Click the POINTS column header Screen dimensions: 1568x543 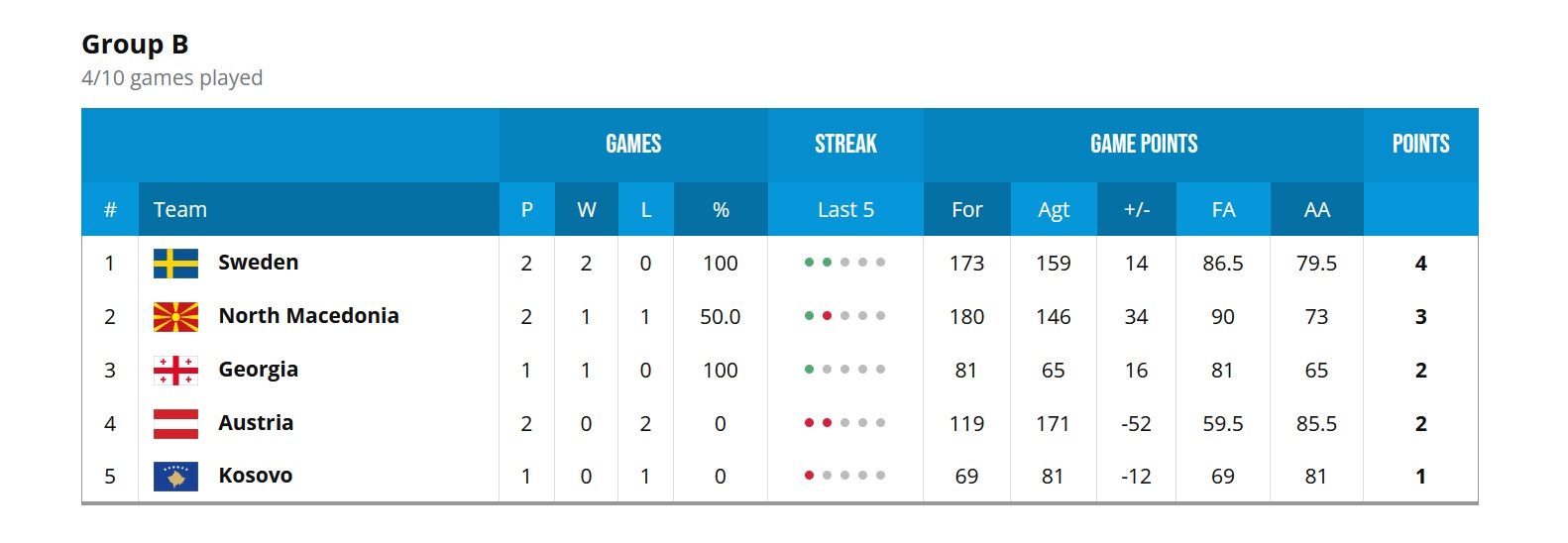(x=1420, y=145)
